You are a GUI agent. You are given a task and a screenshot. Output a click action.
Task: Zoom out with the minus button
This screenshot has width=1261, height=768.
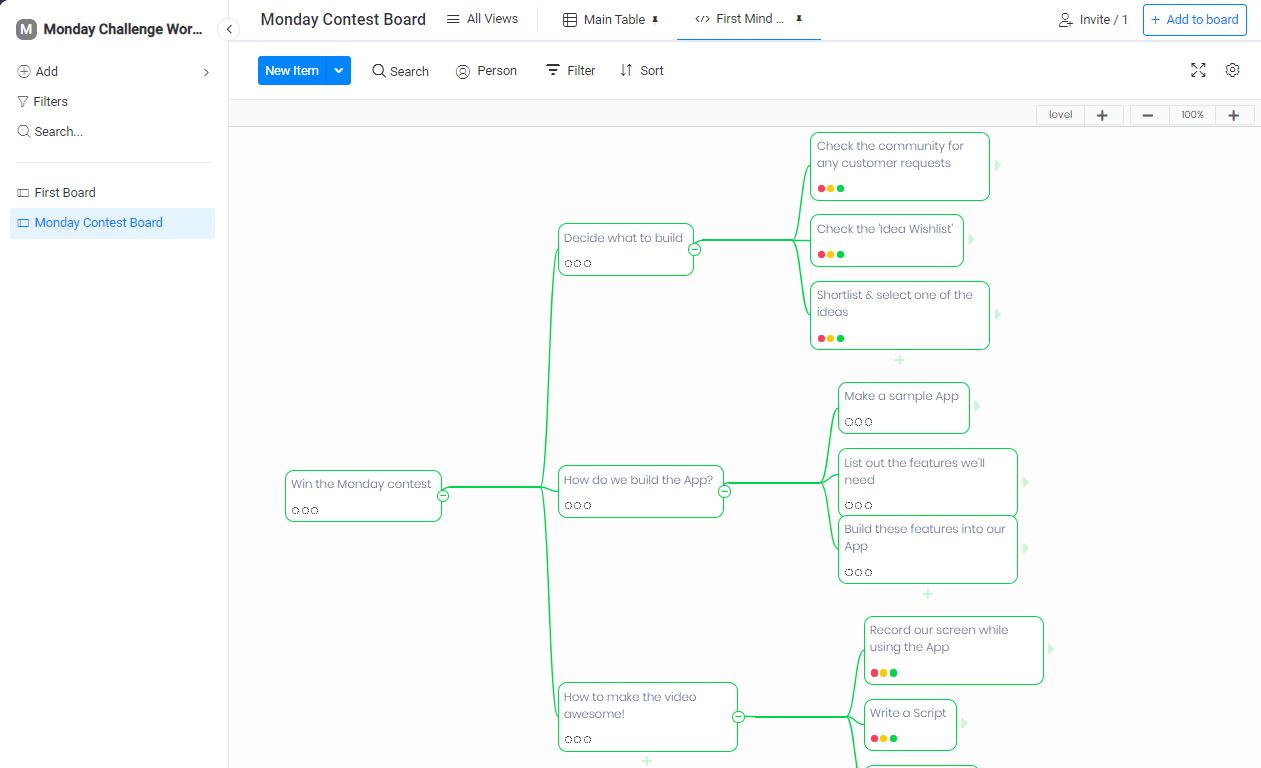[1148, 115]
